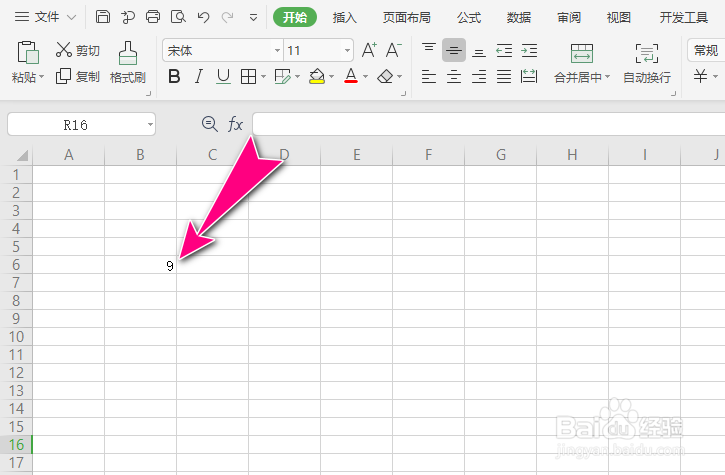This screenshot has width=725, height=475.
Task: Open font name 宋体 dropdown
Action: (x=277, y=50)
